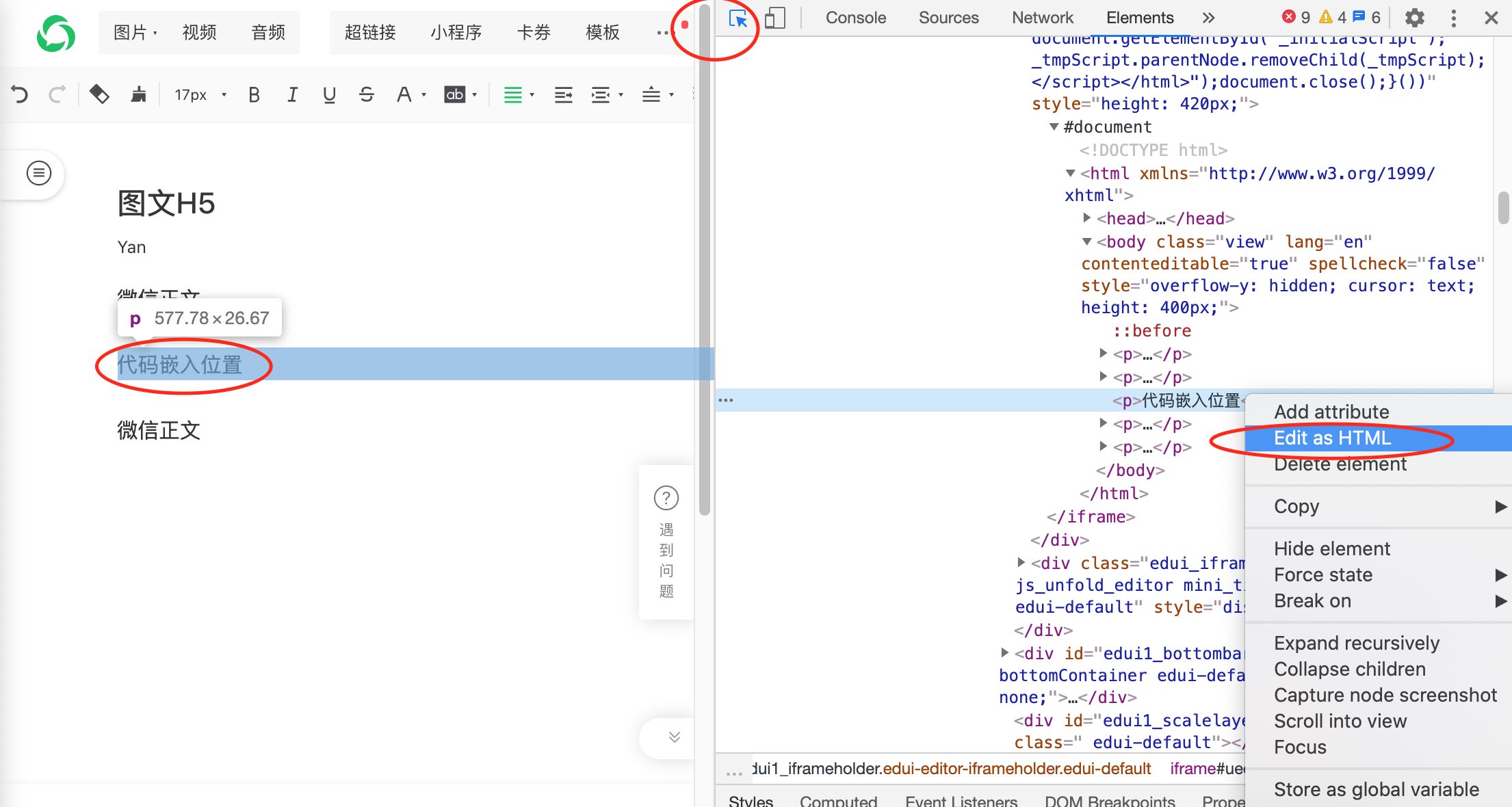
Task: Click the 模板 template button
Action: [602, 32]
